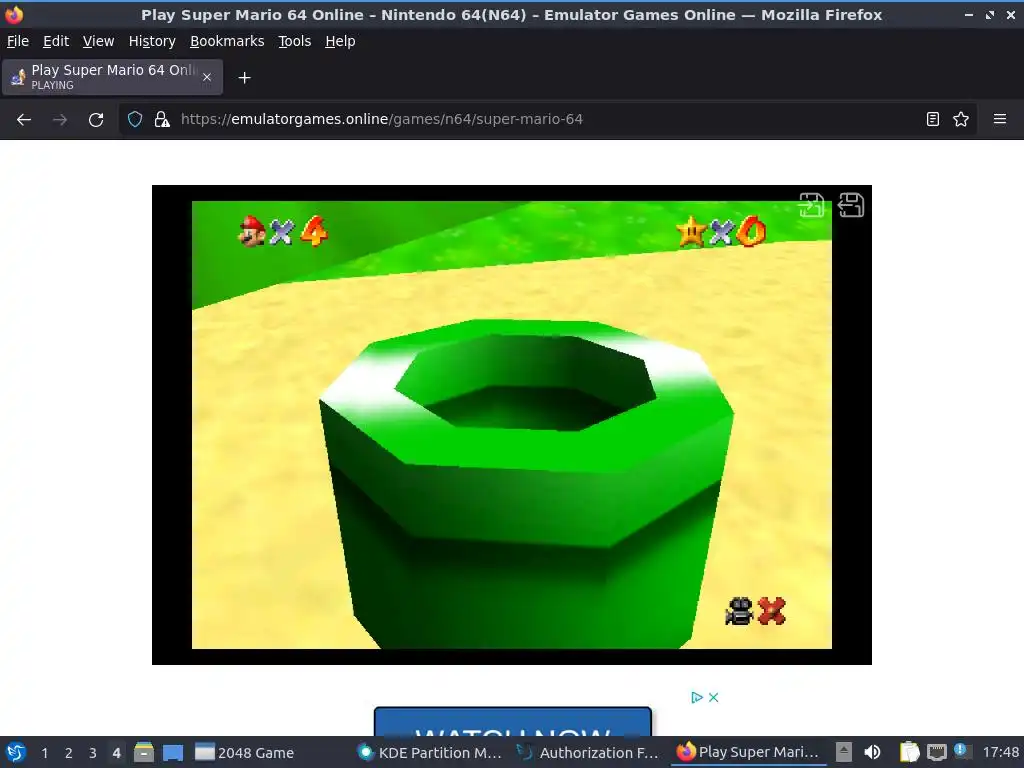Click the address bar URL
This screenshot has height=768, width=1024.
381,120
